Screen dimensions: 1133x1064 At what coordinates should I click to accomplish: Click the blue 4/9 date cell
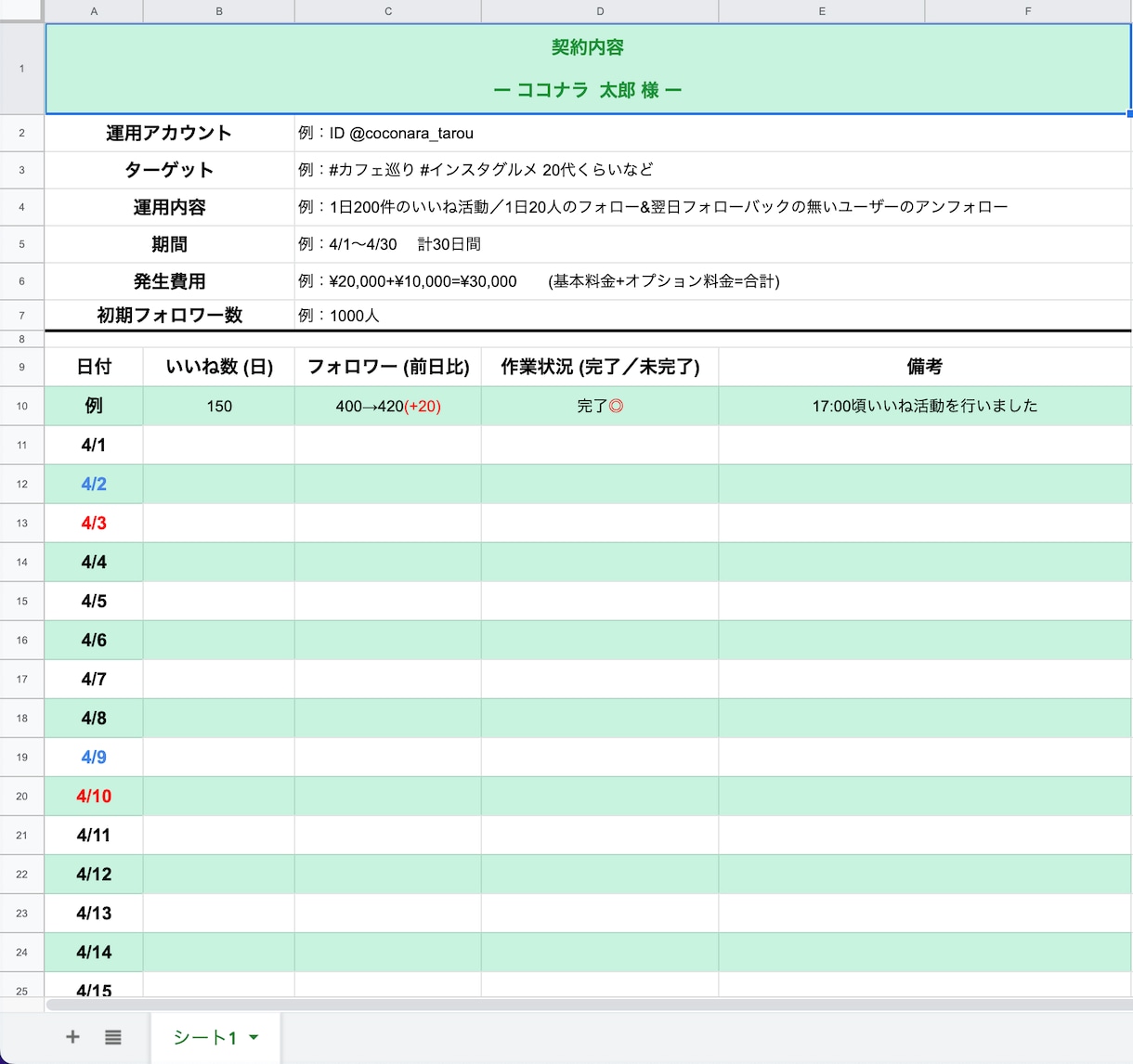[x=94, y=757]
